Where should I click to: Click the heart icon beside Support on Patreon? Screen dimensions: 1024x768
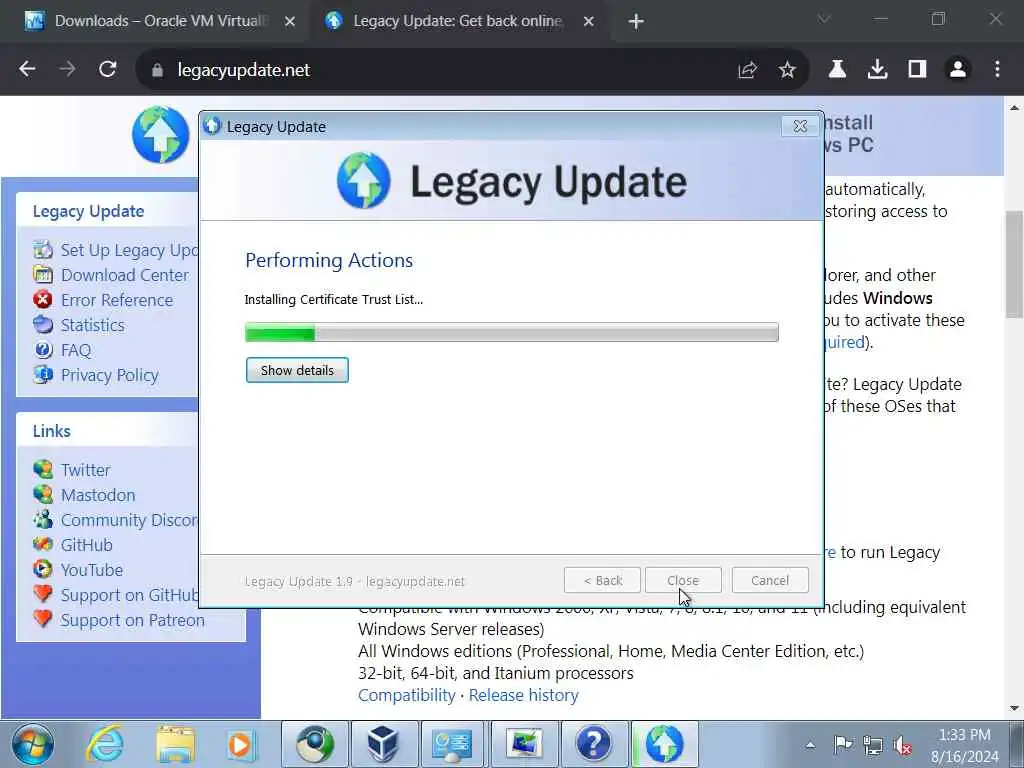pos(43,619)
